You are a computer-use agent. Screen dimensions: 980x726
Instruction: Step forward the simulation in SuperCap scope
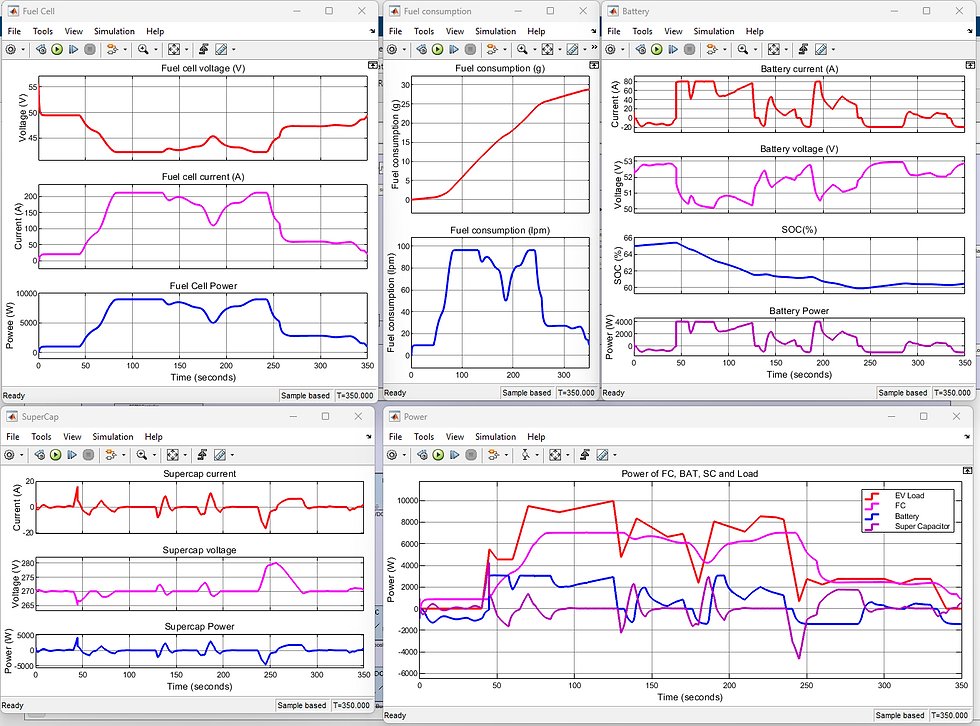coord(72,455)
